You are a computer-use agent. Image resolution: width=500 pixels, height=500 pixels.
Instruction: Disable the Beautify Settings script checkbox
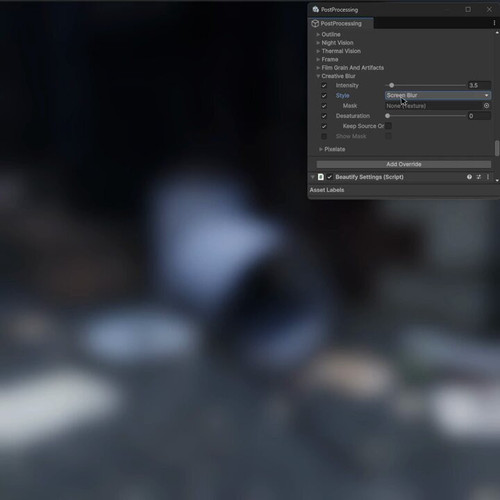click(x=330, y=177)
